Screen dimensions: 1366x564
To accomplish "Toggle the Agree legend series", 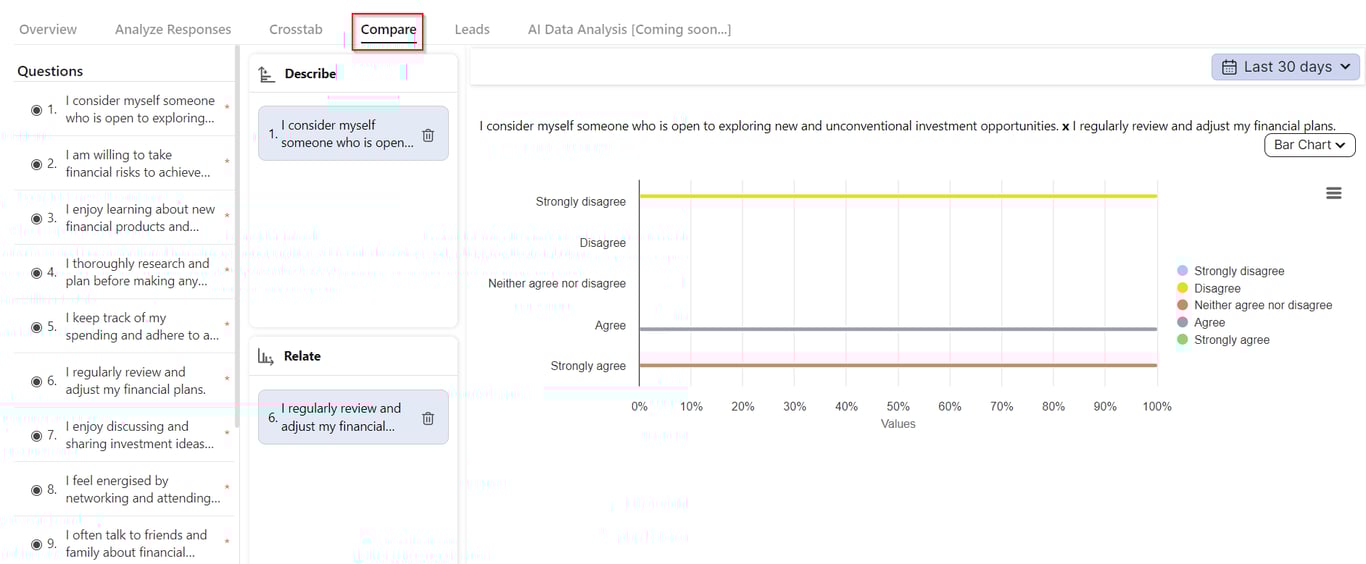I will pos(1209,322).
